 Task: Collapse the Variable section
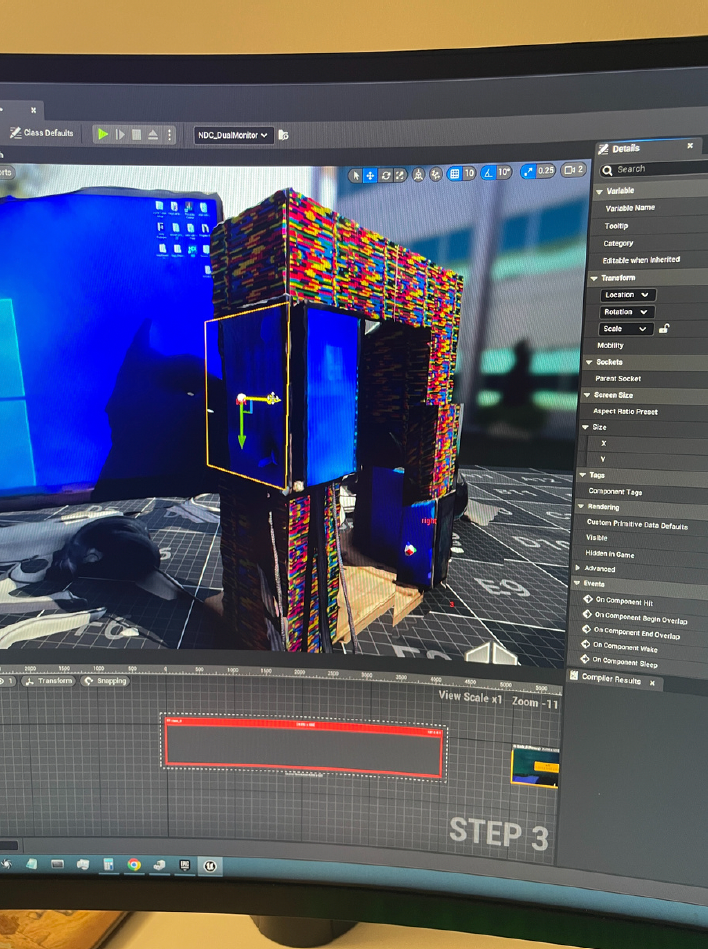600,191
